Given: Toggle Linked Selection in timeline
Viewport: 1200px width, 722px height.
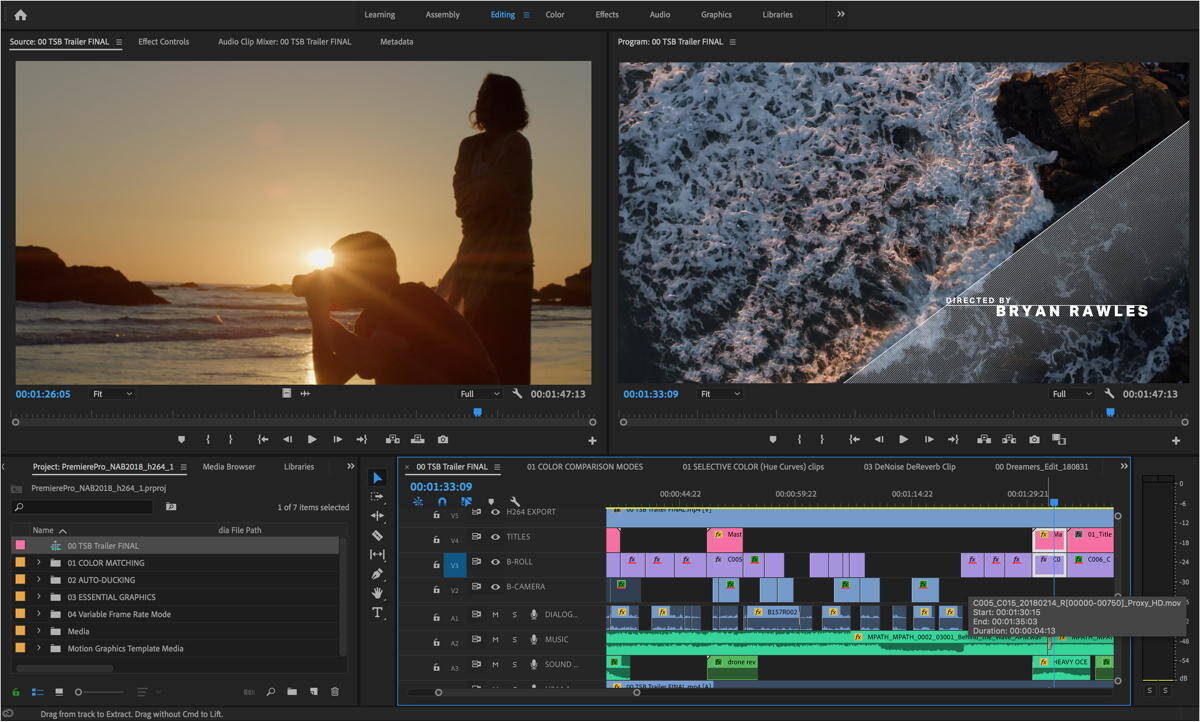Looking at the screenshot, I should [x=466, y=502].
